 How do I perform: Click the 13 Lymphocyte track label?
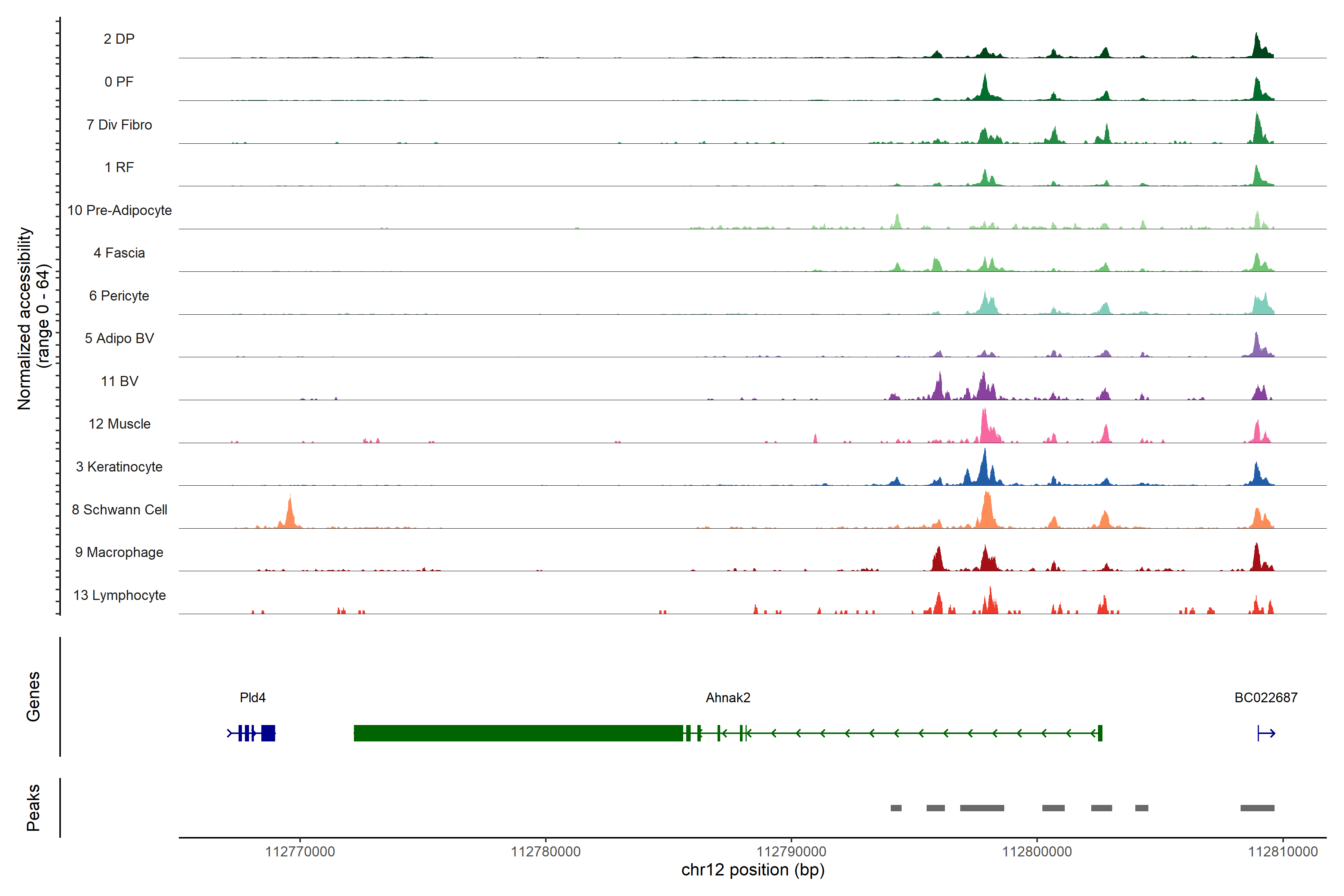119,595
